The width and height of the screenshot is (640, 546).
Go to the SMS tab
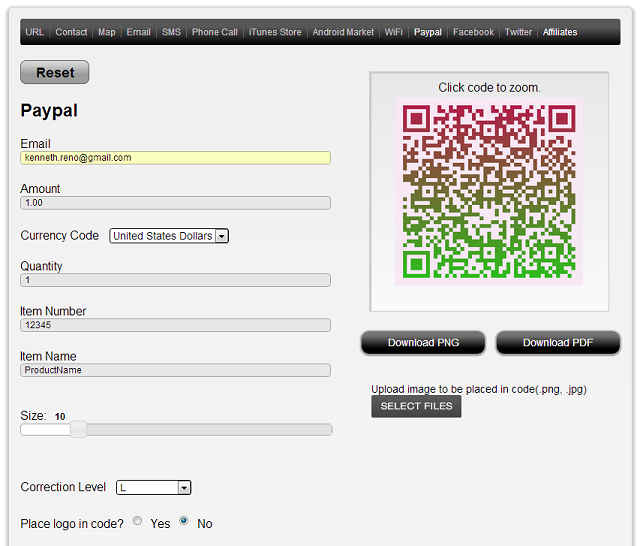(x=171, y=32)
